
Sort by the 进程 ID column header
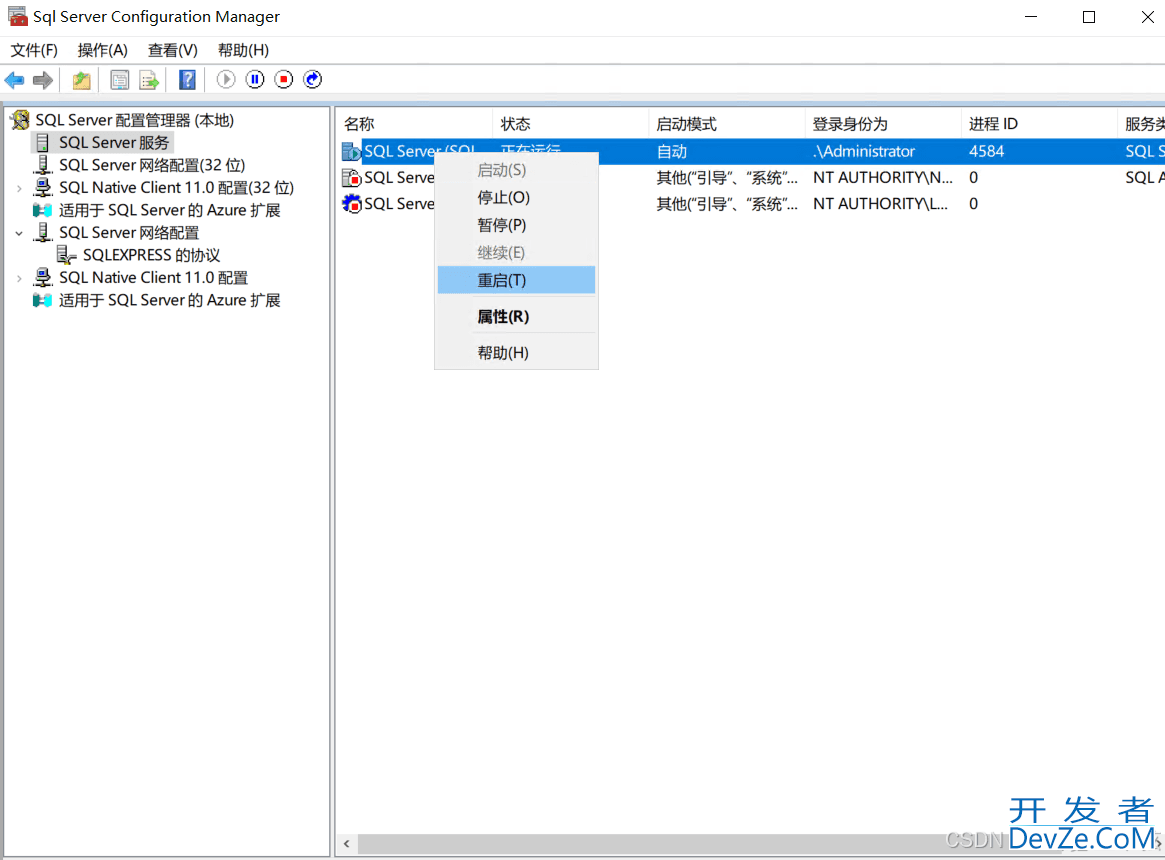pos(1039,124)
